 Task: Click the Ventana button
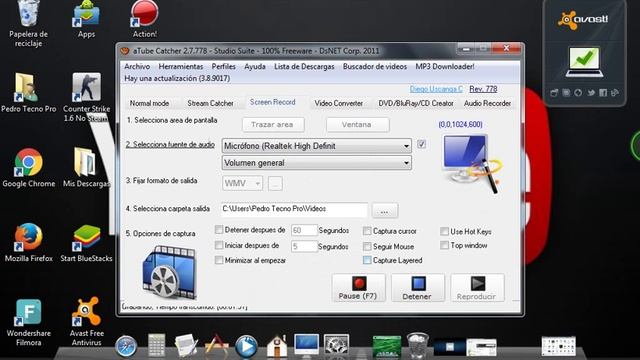[358, 124]
